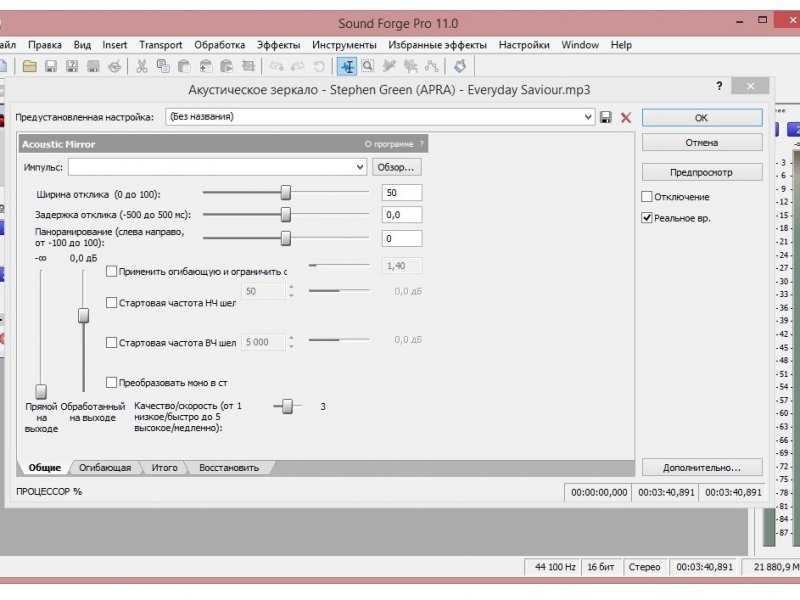
Task: Click the Дополнительно... button
Action: (x=702, y=467)
